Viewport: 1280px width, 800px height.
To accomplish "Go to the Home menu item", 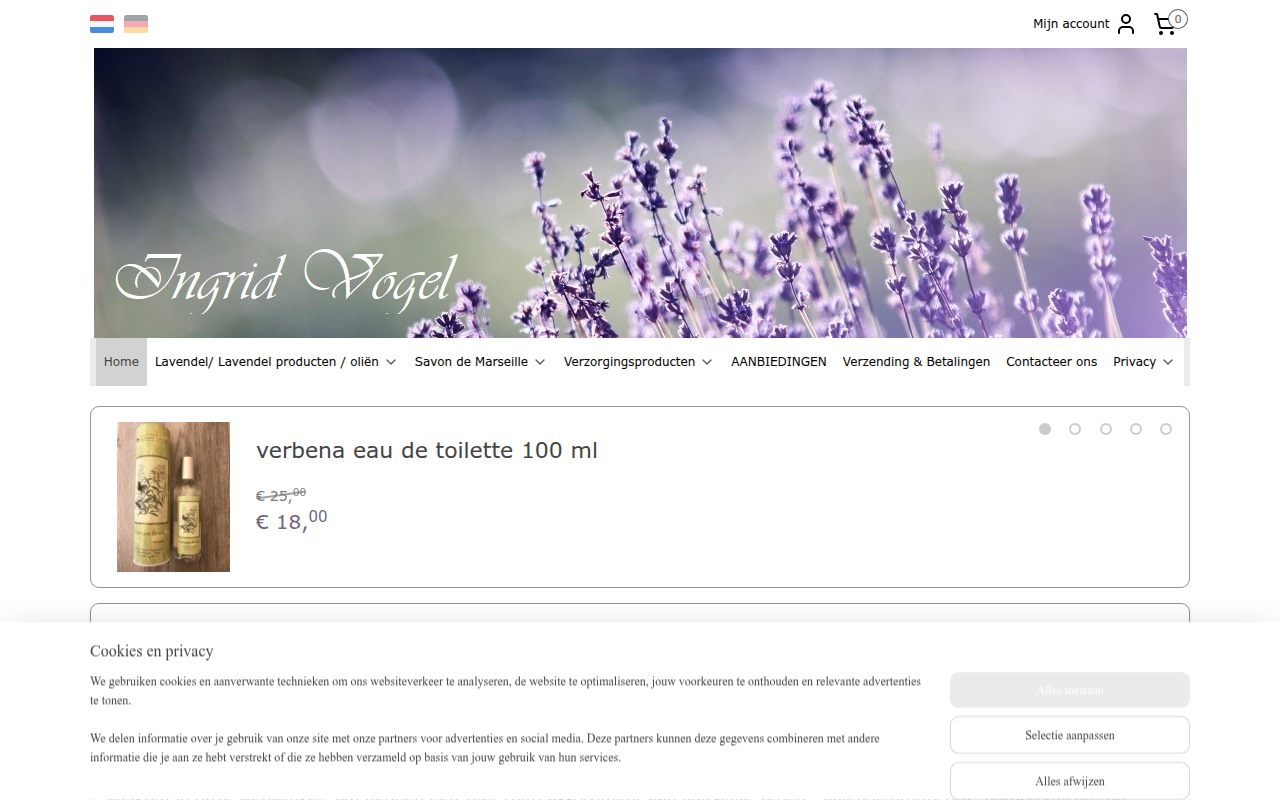I will 121,362.
